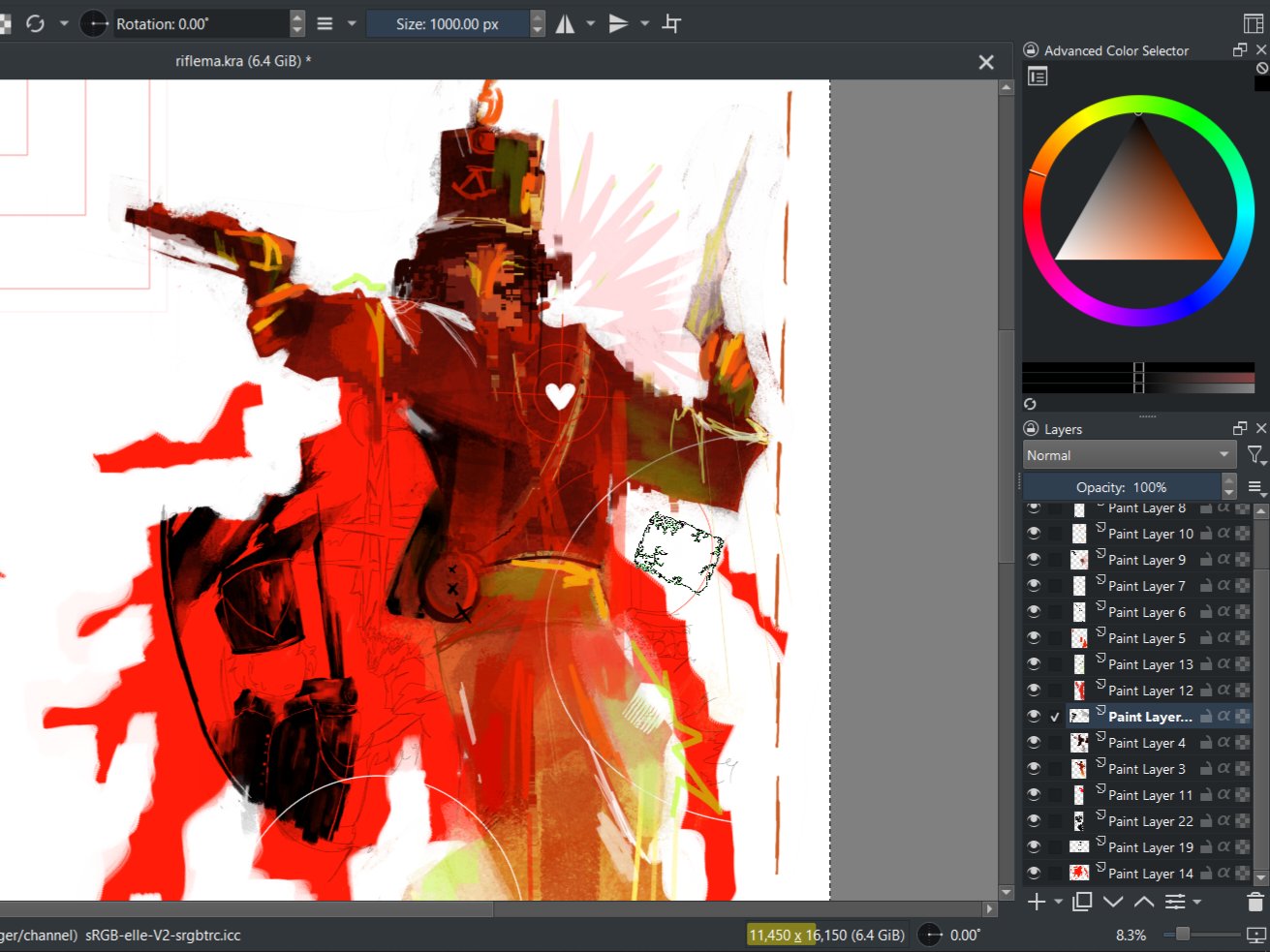Move layer down with the down arrow
The width and height of the screenshot is (1270, 952).
click(x=1113, y=903)
